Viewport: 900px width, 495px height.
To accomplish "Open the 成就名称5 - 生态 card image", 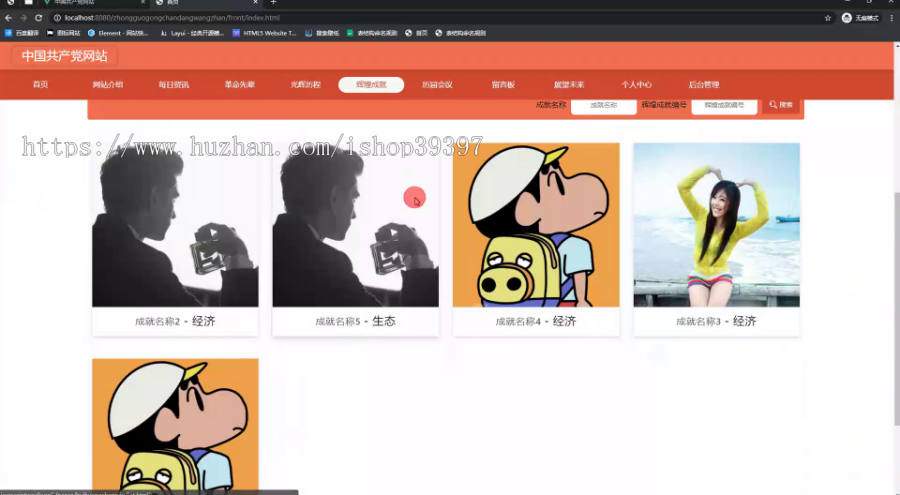I will [x=355, y=225].
